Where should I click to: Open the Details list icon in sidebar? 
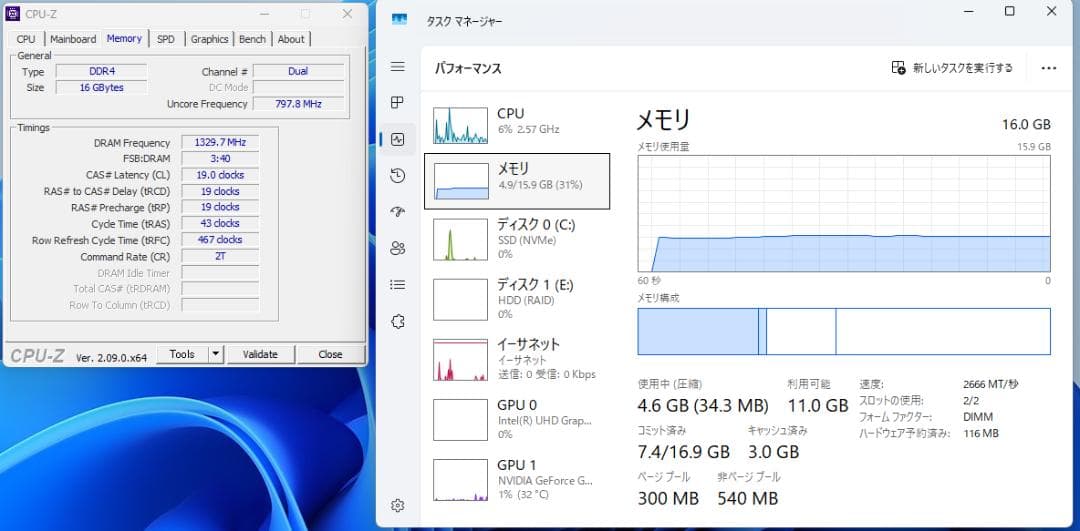pos(397,284)
